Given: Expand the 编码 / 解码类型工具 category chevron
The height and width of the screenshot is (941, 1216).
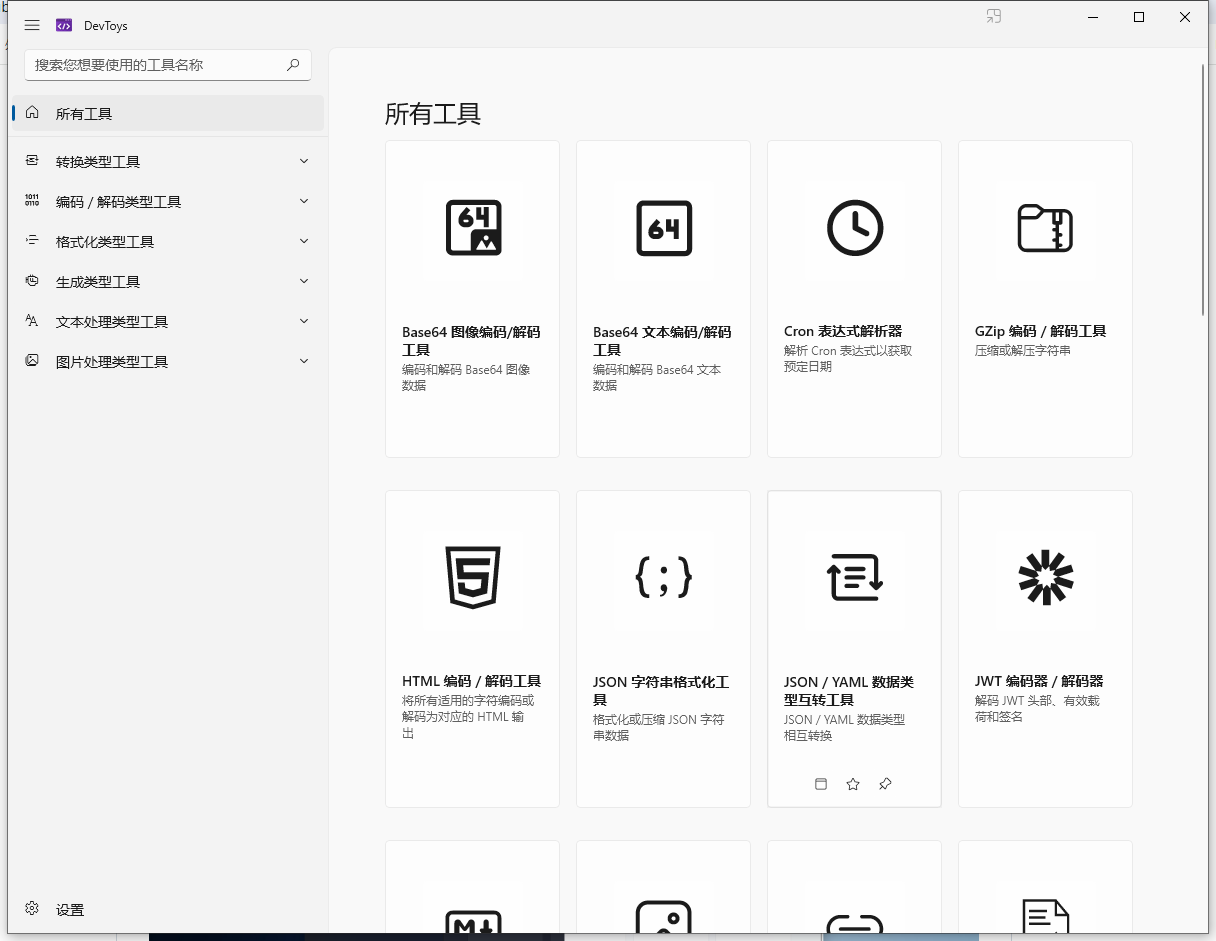Looking at the screenshot, I should click(x=304, y=201).
